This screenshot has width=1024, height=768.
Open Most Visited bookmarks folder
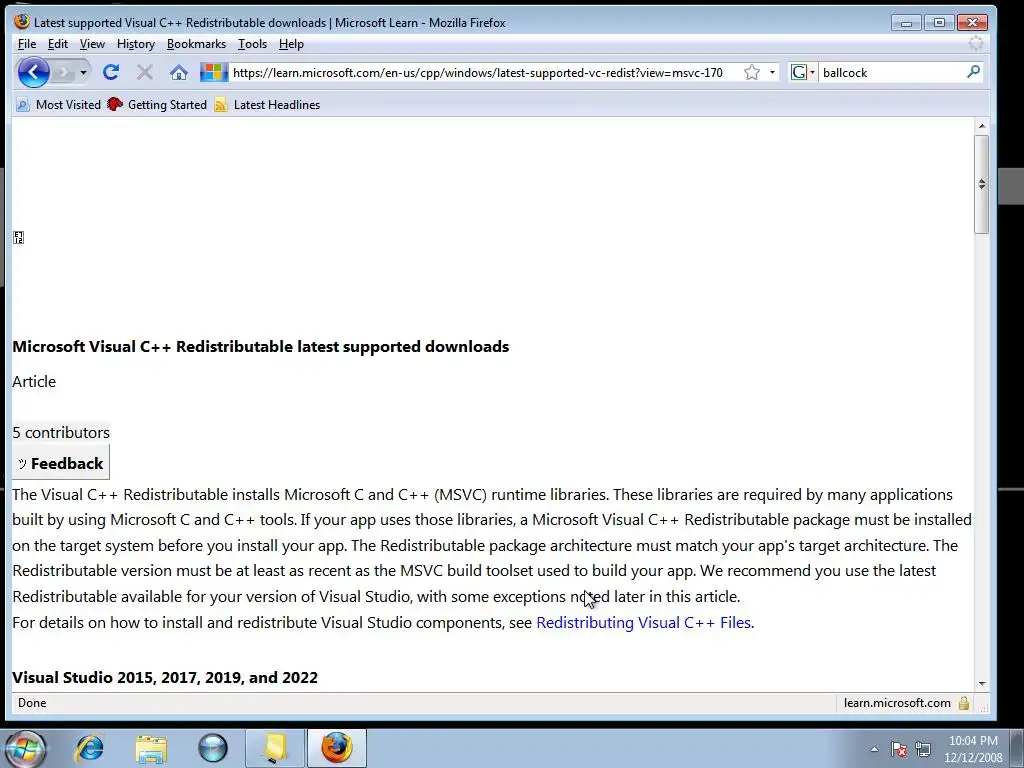tap(58, 104)
